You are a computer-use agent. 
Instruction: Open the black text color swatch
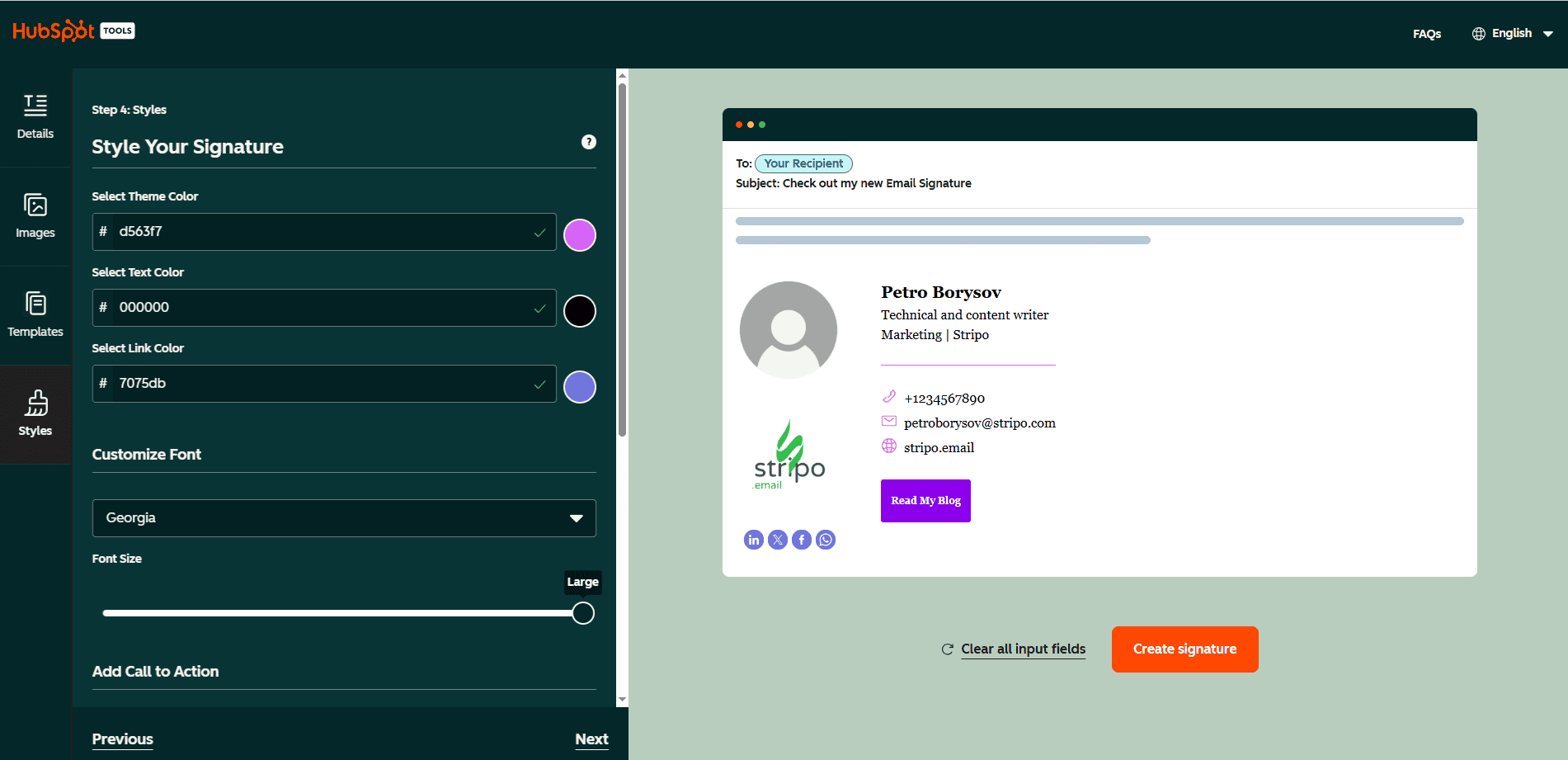point(580,311)
